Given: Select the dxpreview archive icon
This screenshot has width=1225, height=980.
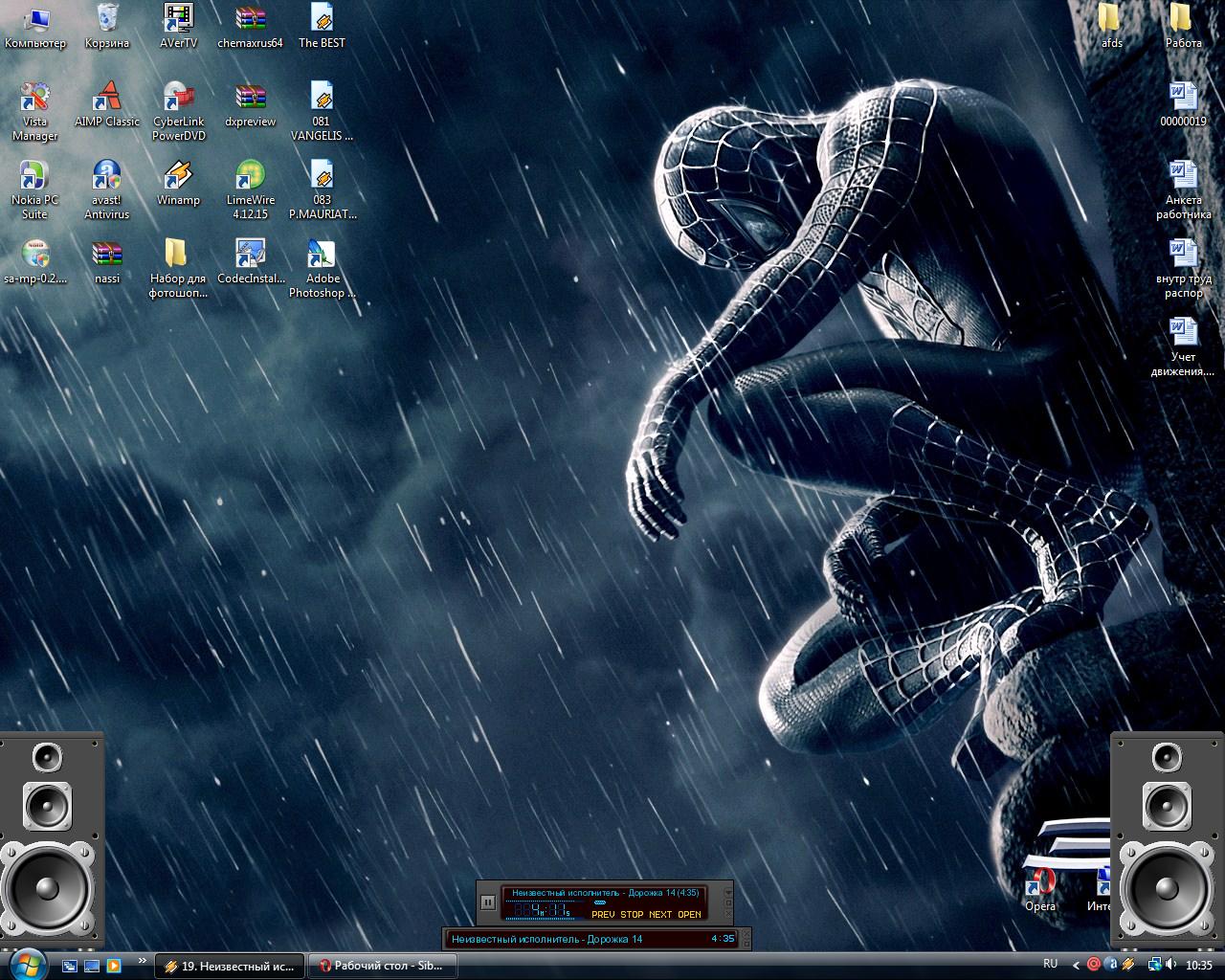Looking at the screenshot, I should [x=250, y=104].
